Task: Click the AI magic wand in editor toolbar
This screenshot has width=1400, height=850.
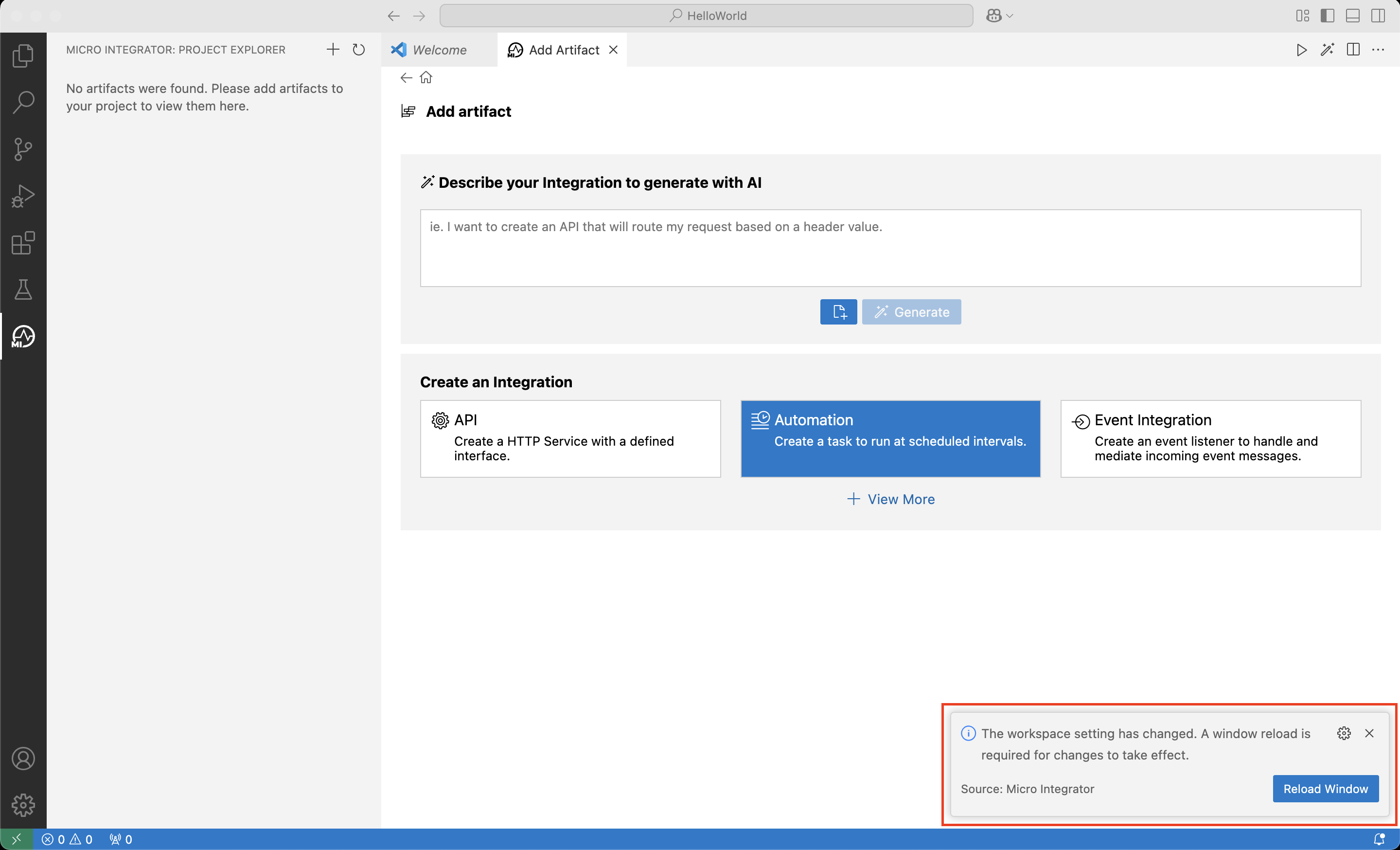Action: pos(1327,50)
